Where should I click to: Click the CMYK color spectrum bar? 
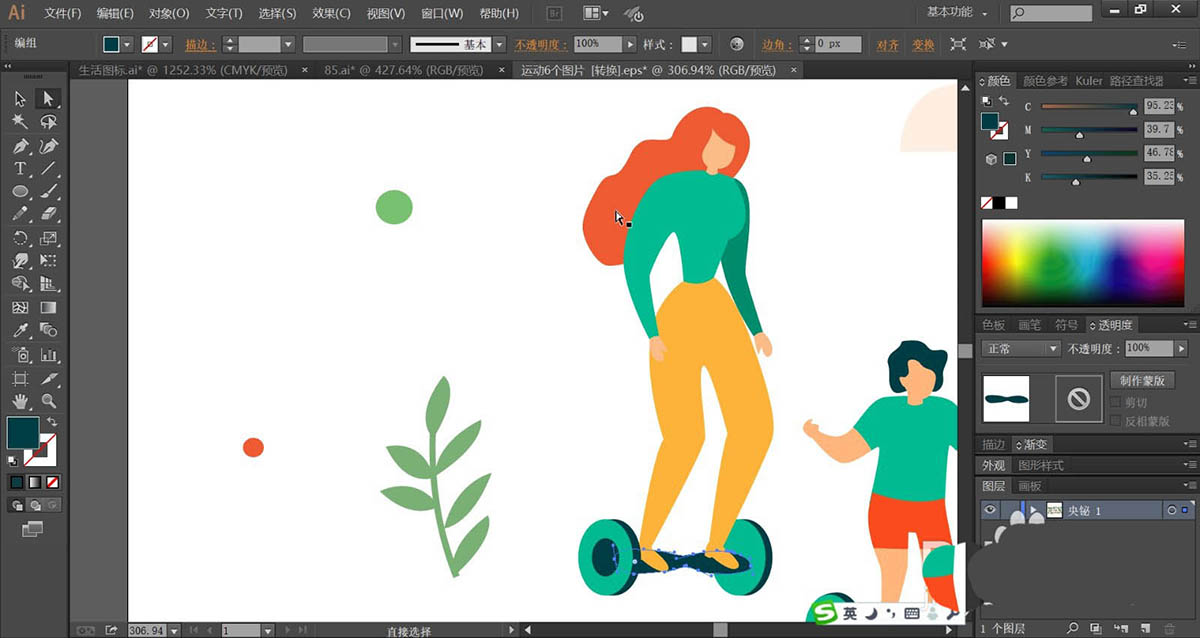coord(1084,264)
